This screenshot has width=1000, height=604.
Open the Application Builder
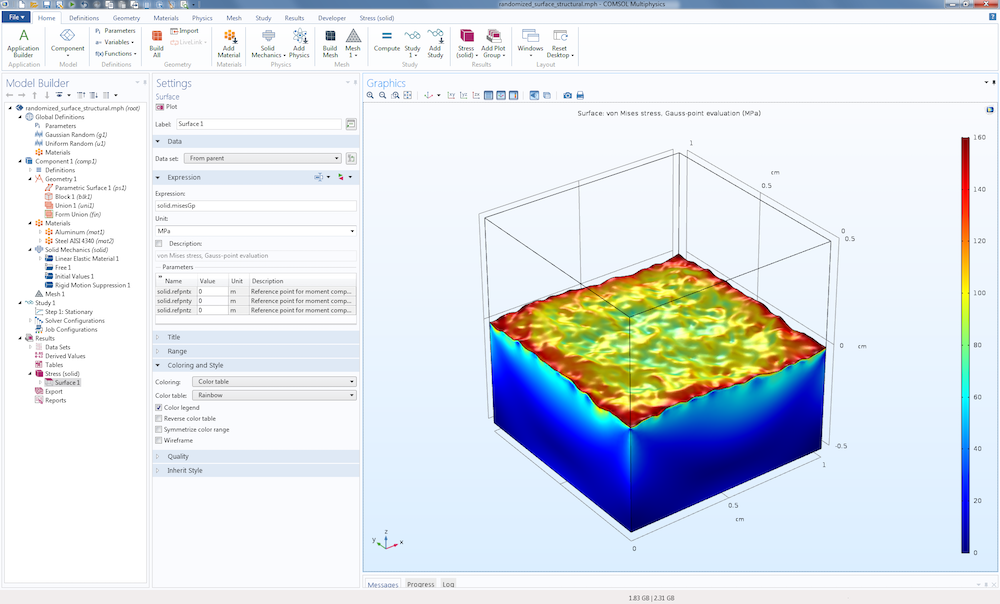[23, 43]
